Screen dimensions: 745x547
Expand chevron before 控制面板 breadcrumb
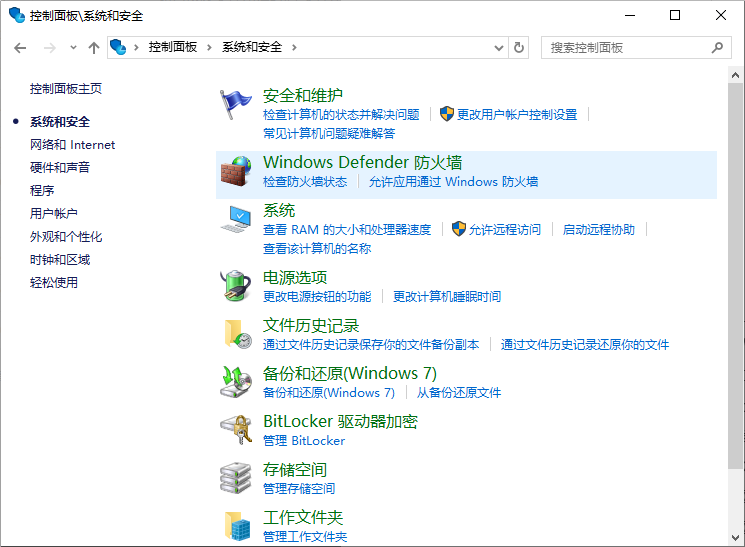click(x=136, y=47)
